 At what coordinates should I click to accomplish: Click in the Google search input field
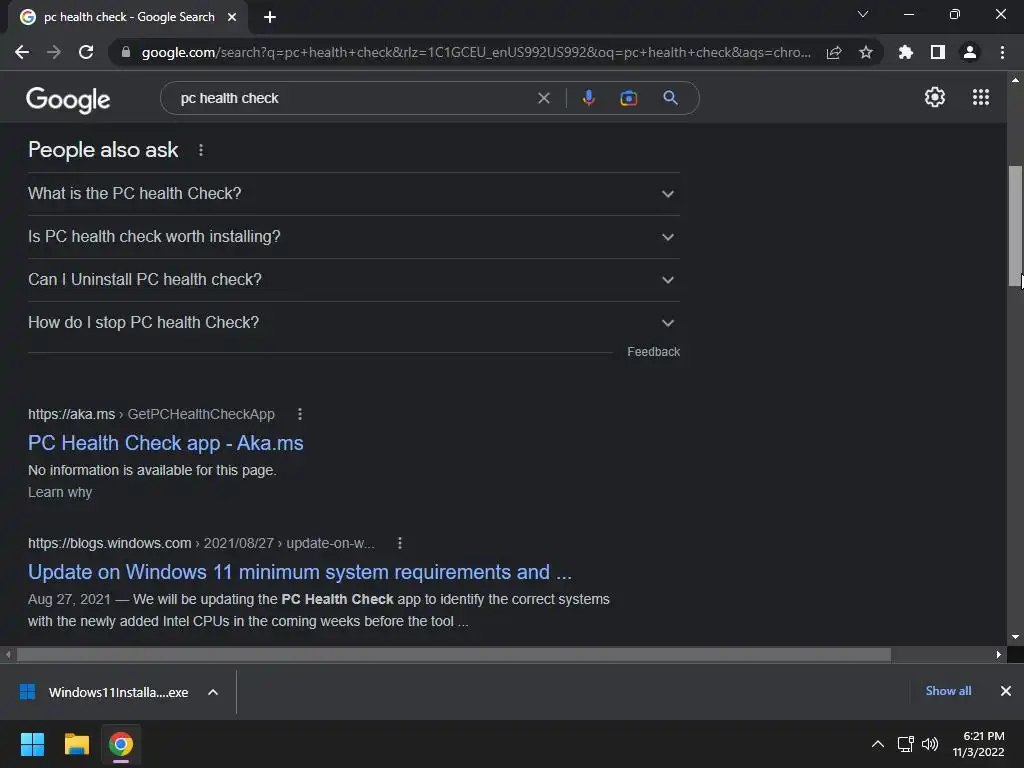tap(353, 98)
